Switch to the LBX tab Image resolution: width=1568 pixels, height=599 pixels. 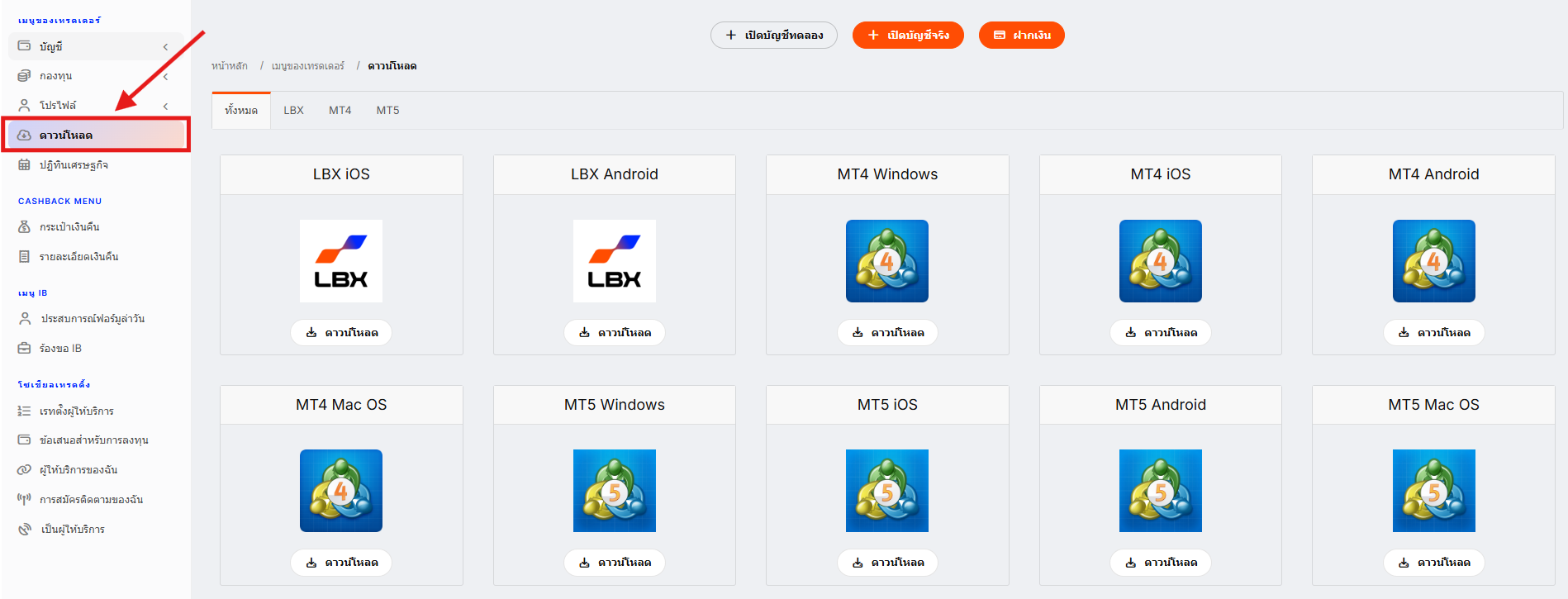pyautogui.click(x=294, y=111)
